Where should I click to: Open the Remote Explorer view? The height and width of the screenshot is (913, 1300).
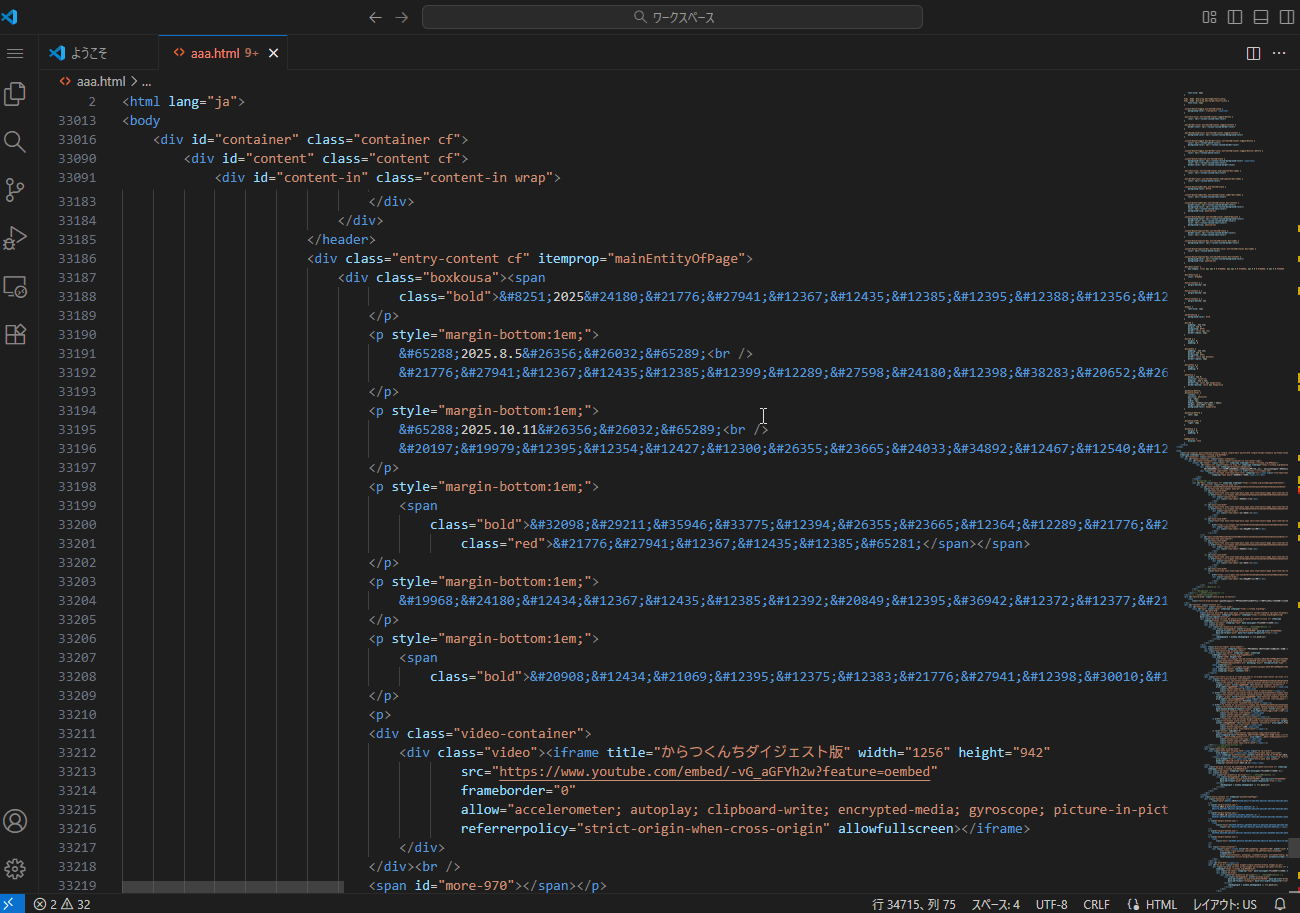click(x=15, y=287)
